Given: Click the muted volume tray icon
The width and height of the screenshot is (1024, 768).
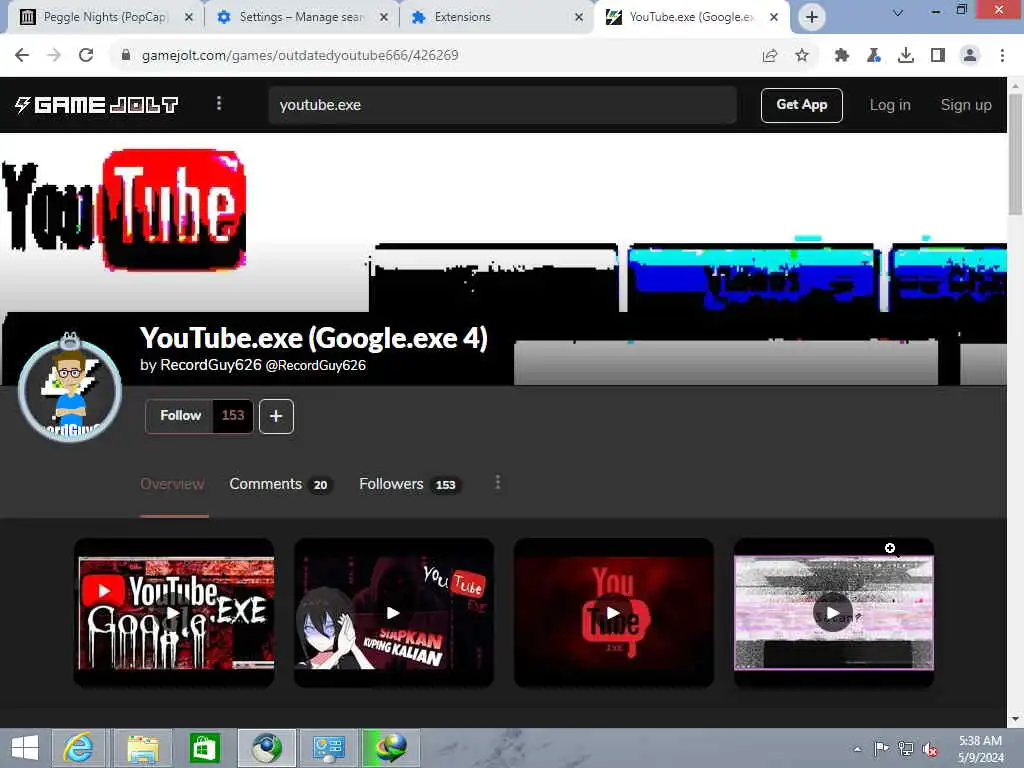Looking at the screenshot, I should (x=929, y=748).
